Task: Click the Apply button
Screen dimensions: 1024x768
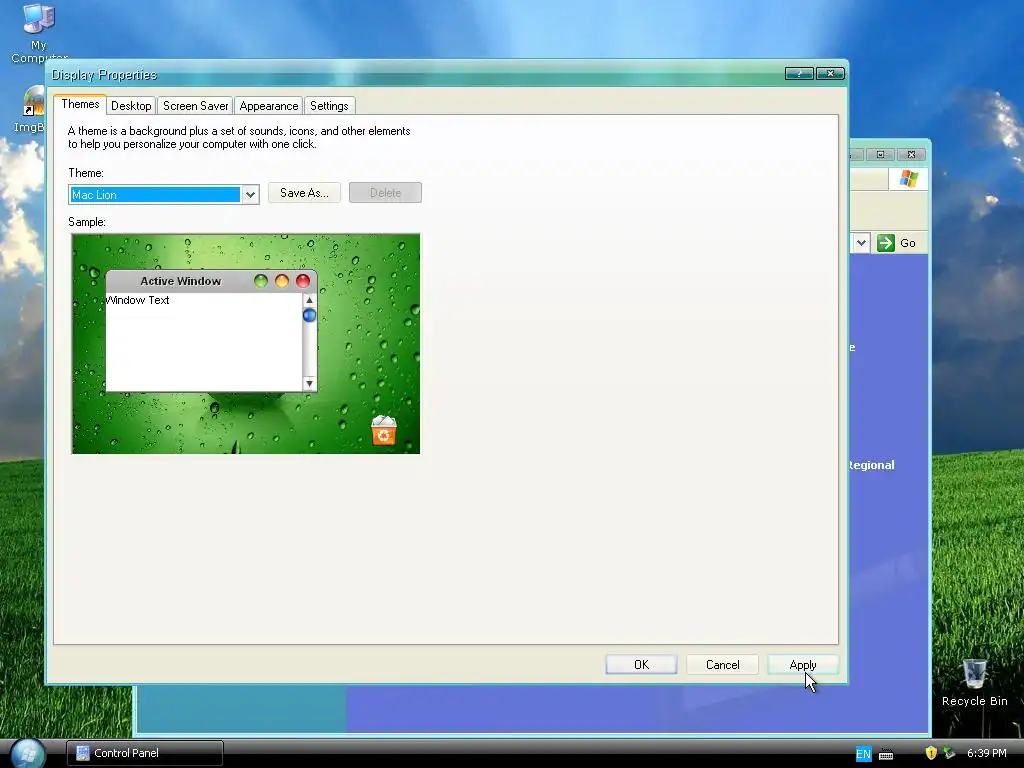Action: [x=803, y=665]
